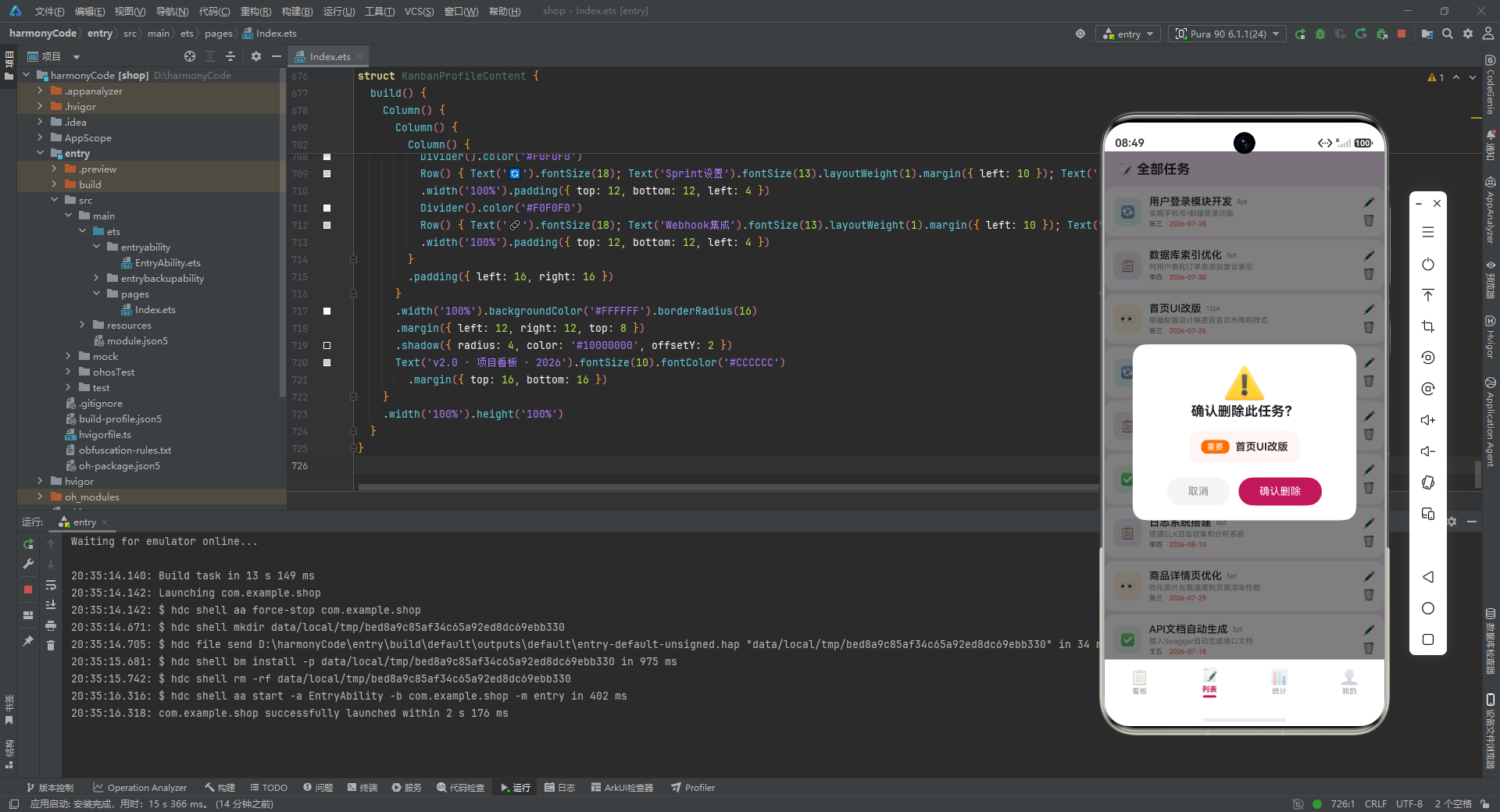The height and width of the screenshot is (812, 1500).
Task: Toggle pin tab in Run panel
Action: pyautogui.click(x=28, y=641)
